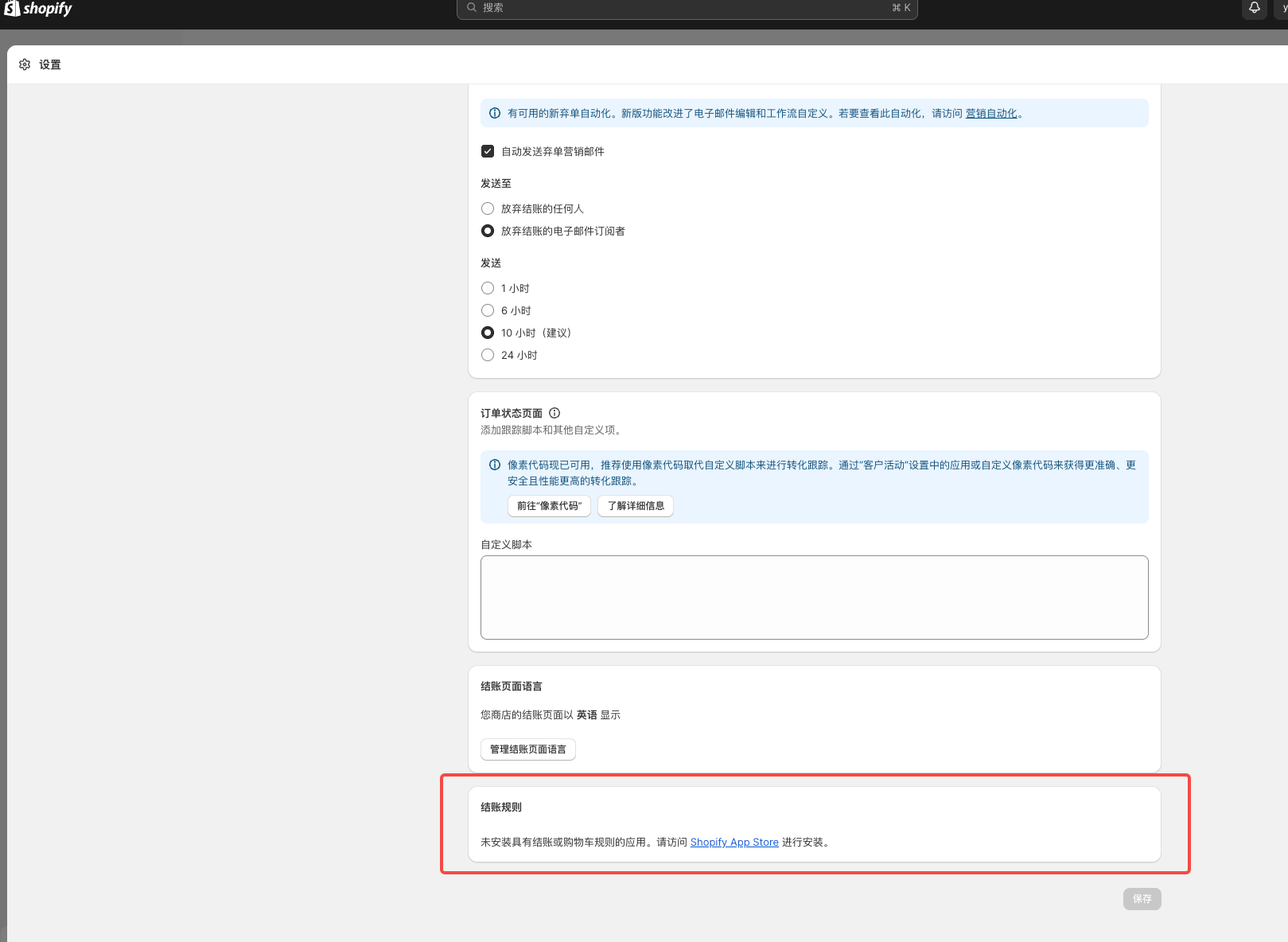Click info icon in abandoned checkout banner
The image size is (1288, 942).
coord(495,113)
